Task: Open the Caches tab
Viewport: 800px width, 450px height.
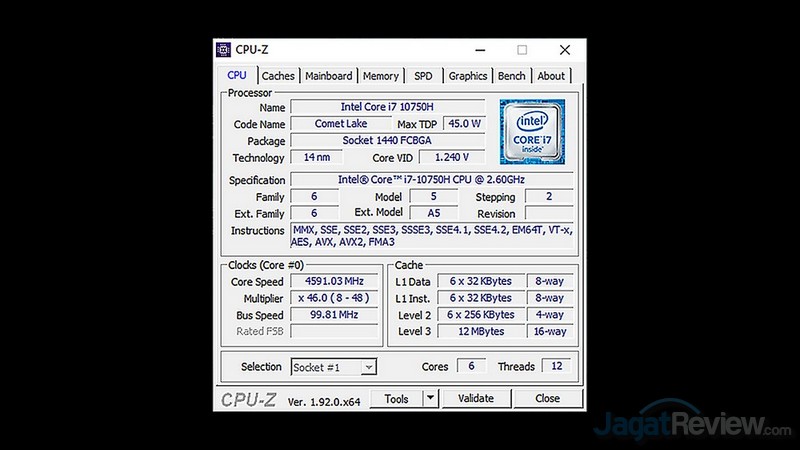Action: click(x=278, y=76)
